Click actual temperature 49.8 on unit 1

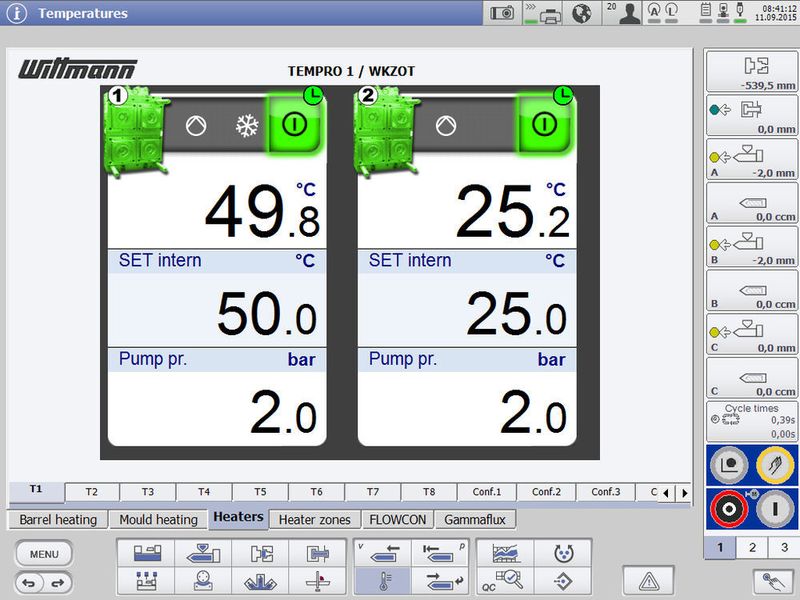tap(263, 210)
